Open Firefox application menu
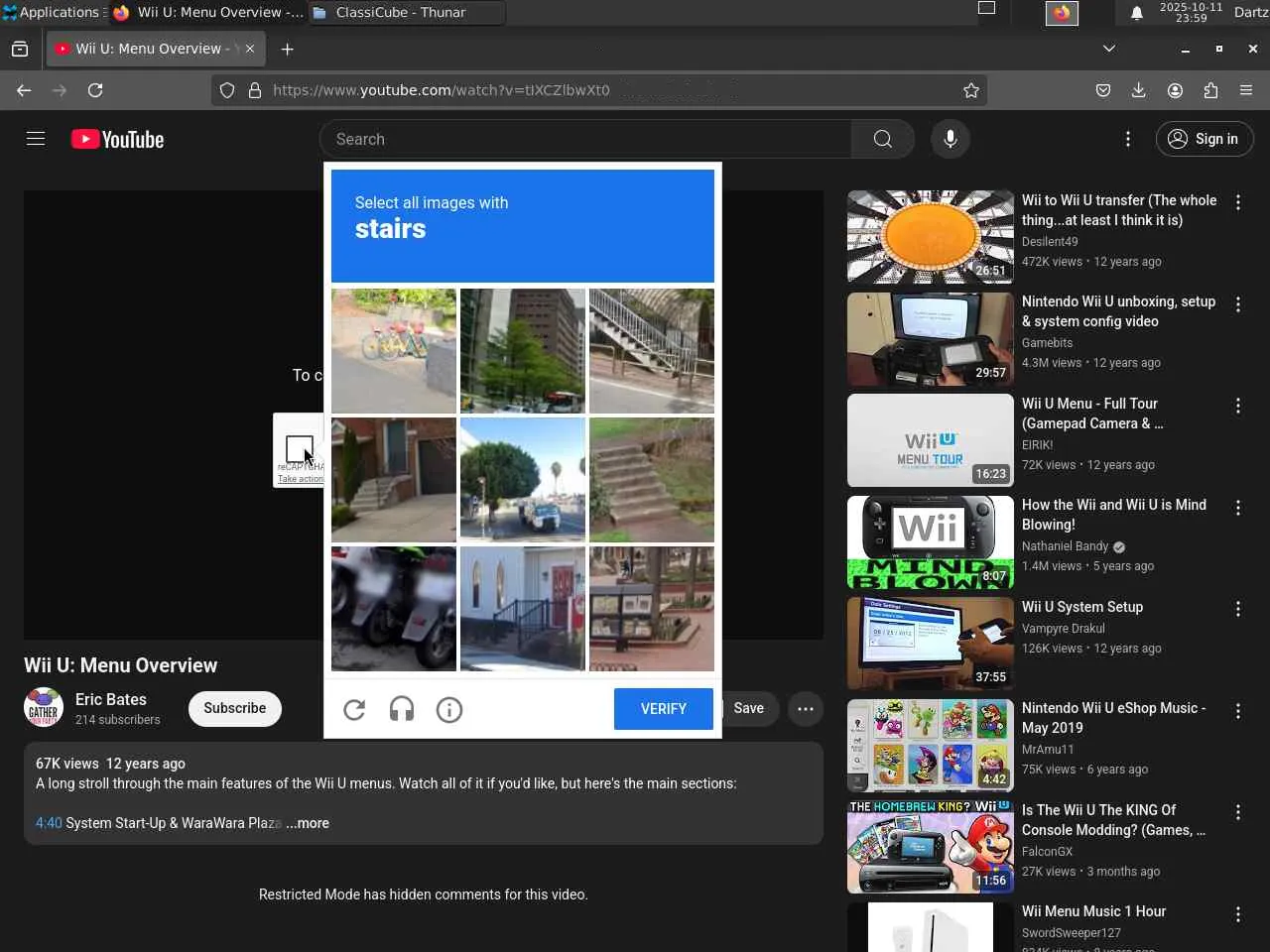The height and width of the screenshot is (952, 1270). coord(1246,90)
